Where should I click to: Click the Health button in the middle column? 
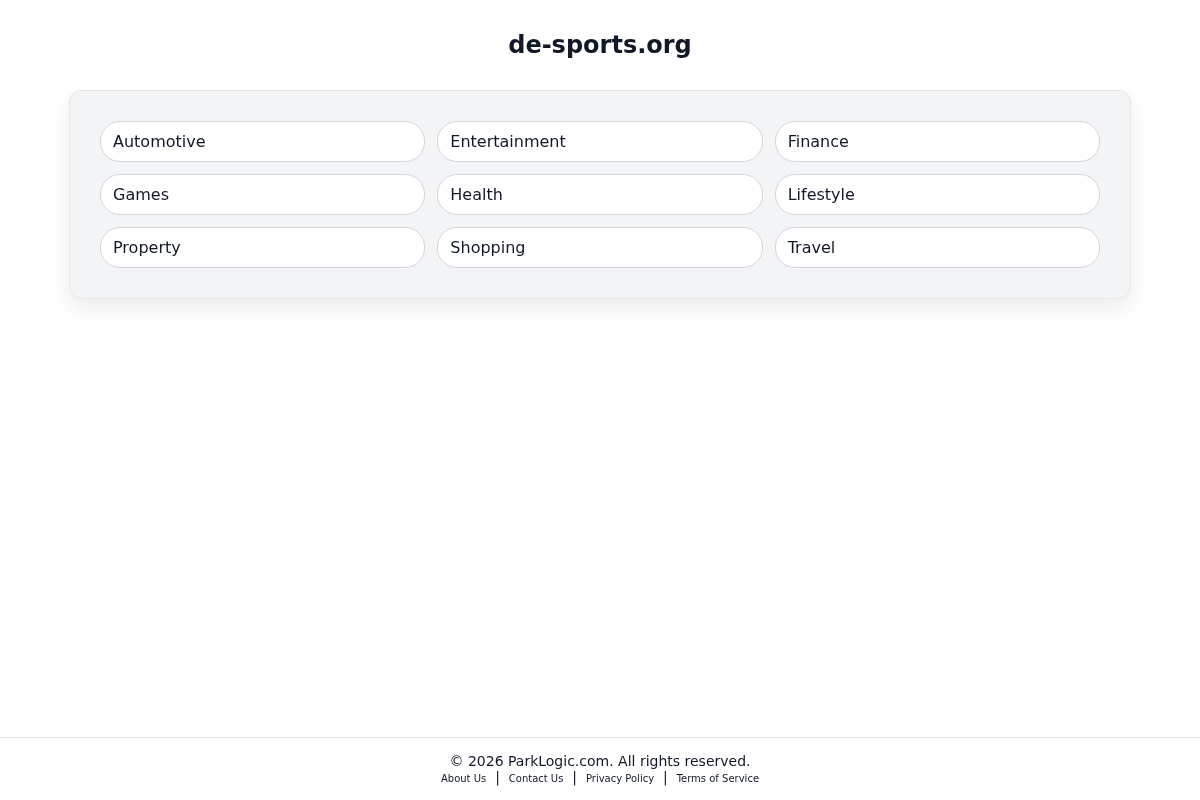(x=600, y=194)
